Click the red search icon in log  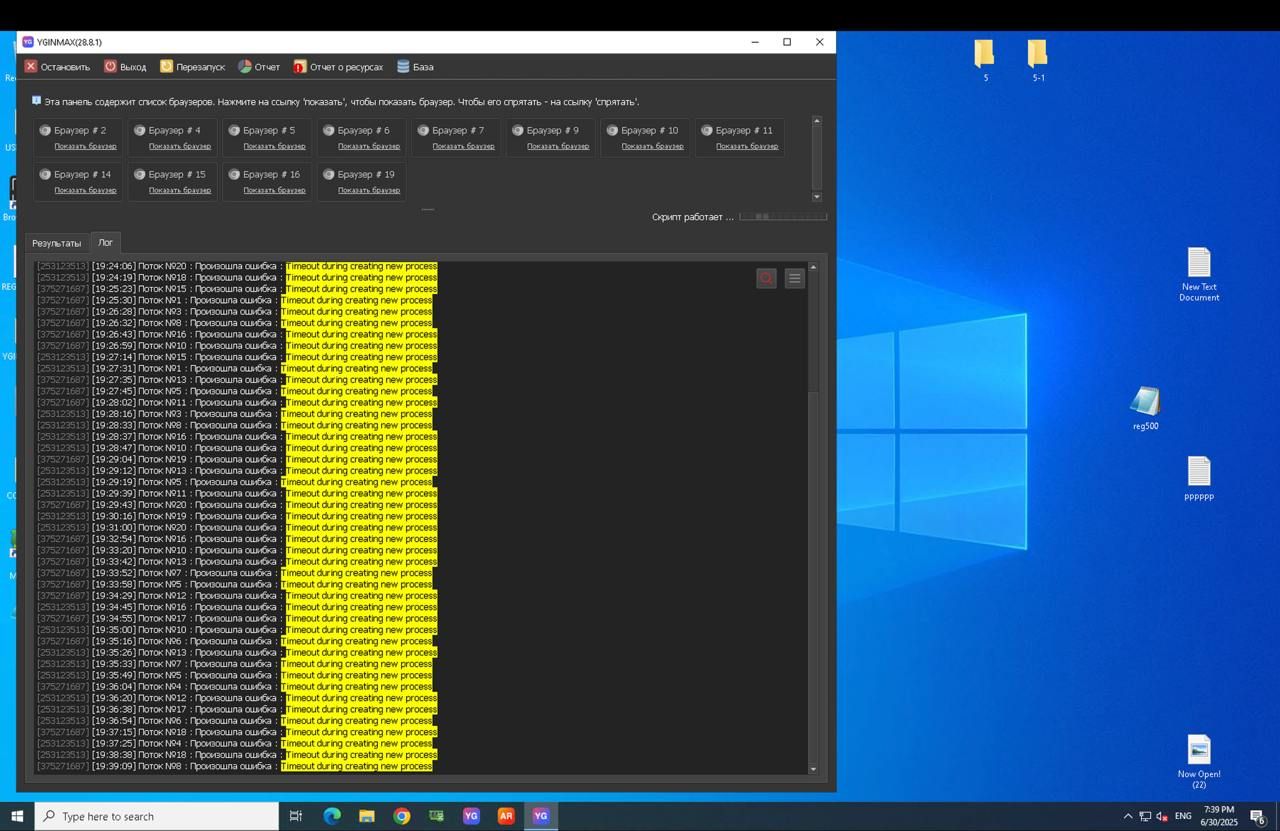[x=766, y=278]
